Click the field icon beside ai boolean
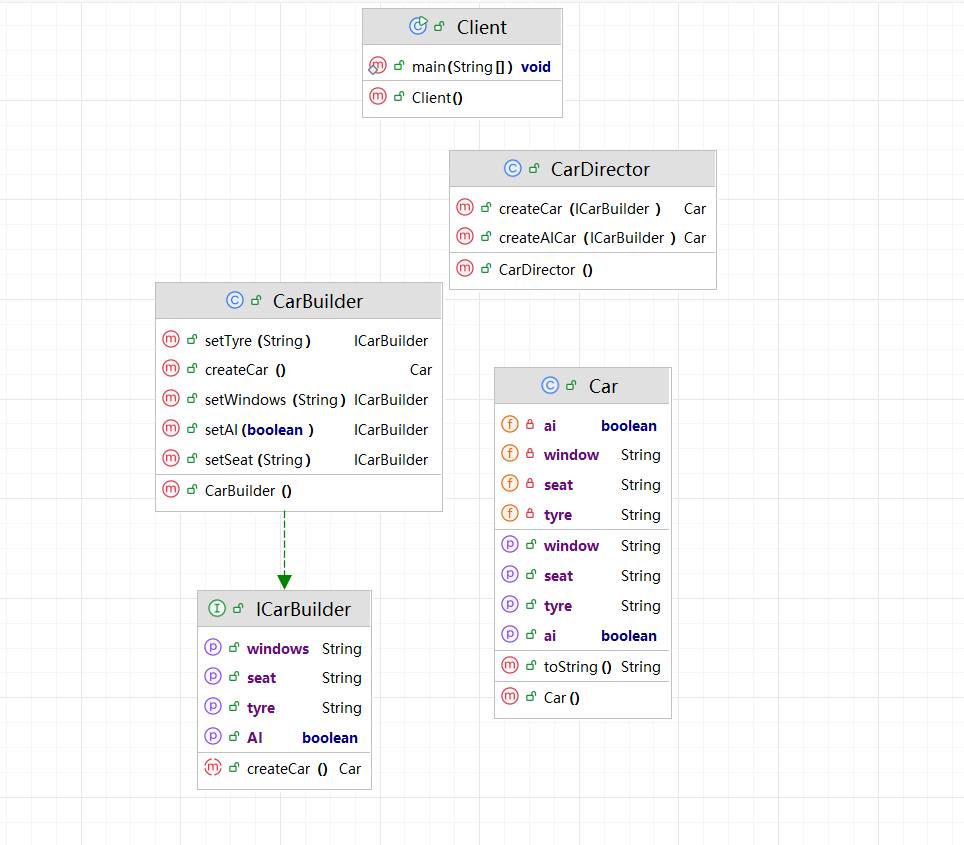This screenshot has width=964, height=845. (x=509, y=425)
